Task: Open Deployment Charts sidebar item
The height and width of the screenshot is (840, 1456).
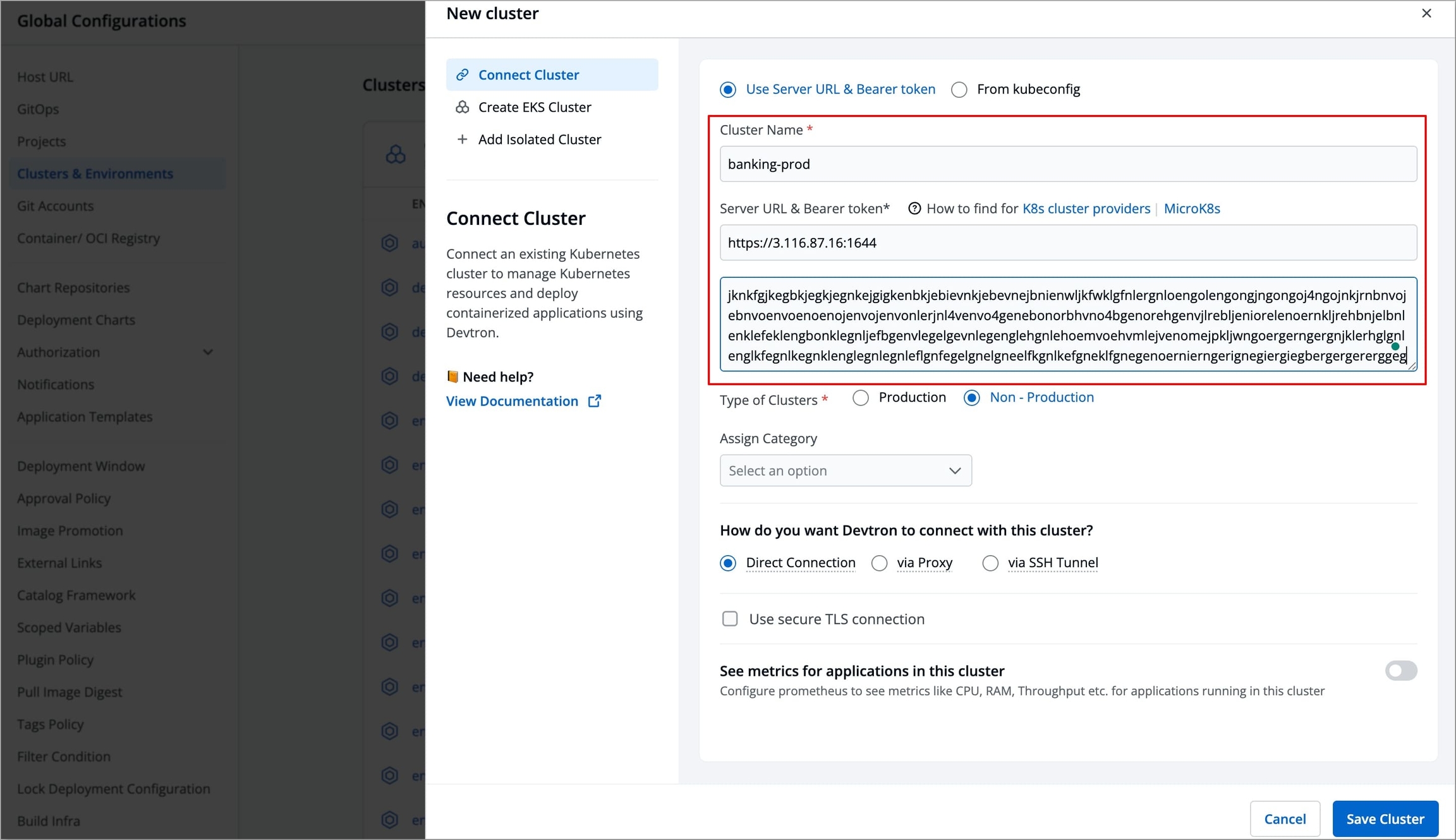Action: [x=76, y=320]
